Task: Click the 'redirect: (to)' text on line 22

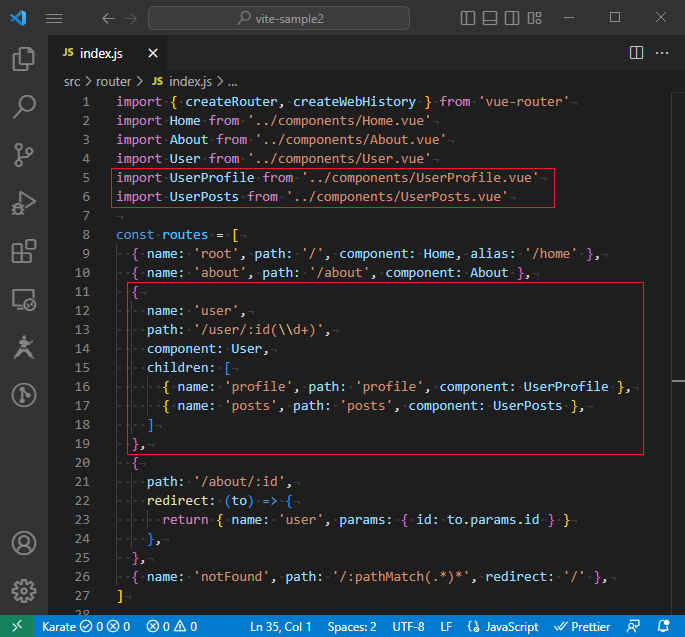Action: (200, 501)
